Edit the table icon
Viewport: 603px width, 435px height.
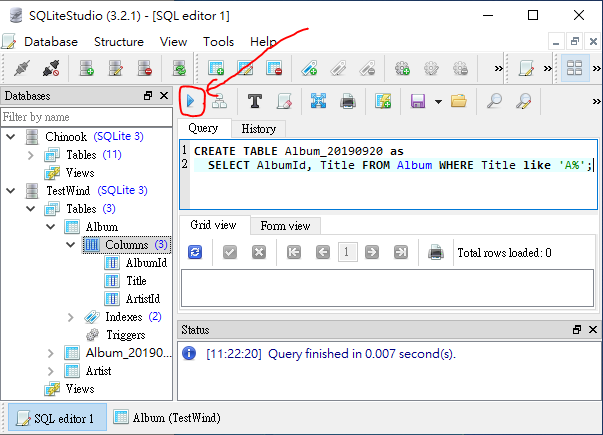[x=245, y=69]
